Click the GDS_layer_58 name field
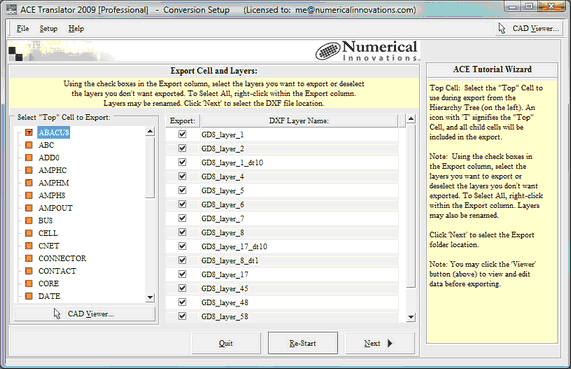Viewport: 571px width, 369px height. (x=299, y=316)
